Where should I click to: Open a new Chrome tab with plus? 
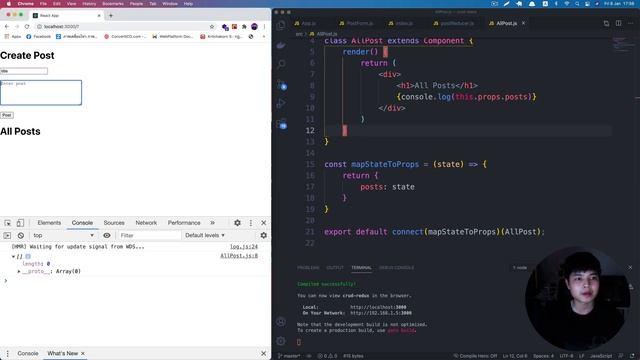pos(111,16)
